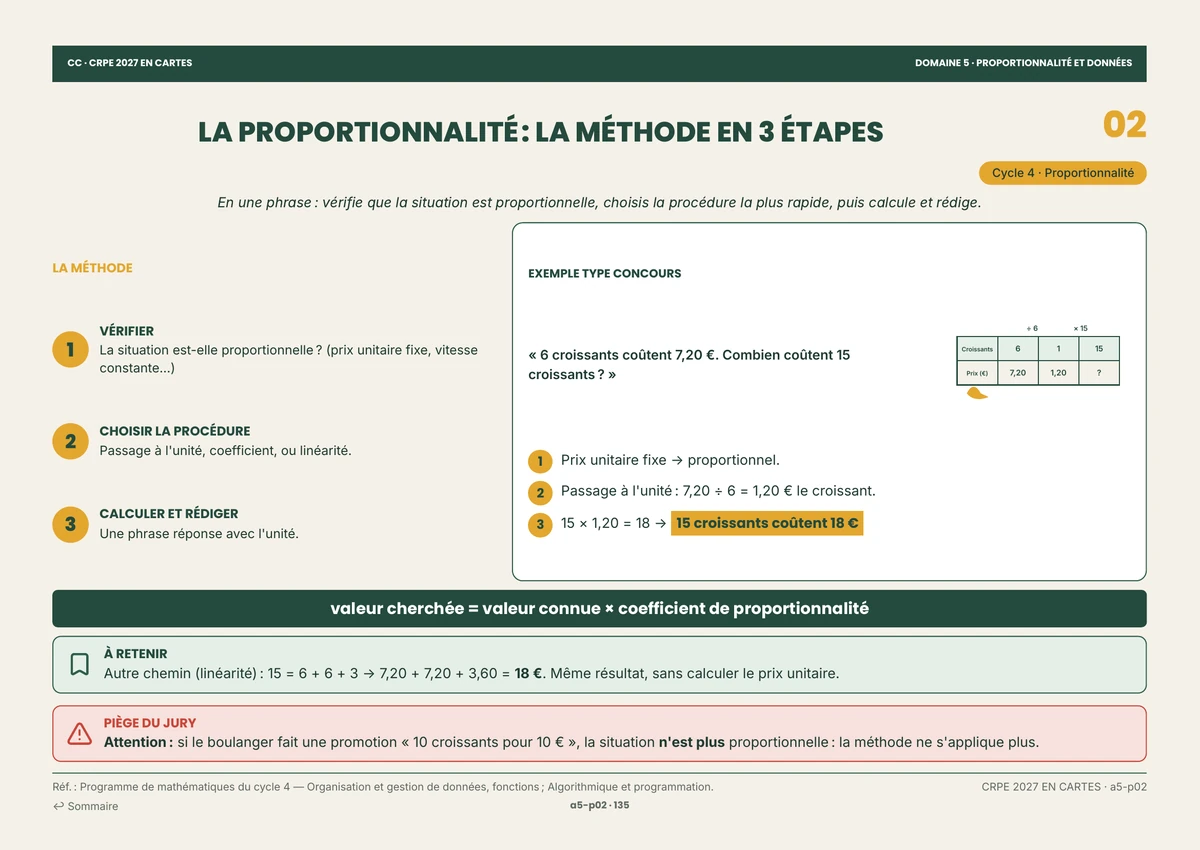This screenshot has width=1200, height=850.
Task: Click the small circle 3 before '15 × 1,20 = 18'
Action: click(x=540, y=524)
